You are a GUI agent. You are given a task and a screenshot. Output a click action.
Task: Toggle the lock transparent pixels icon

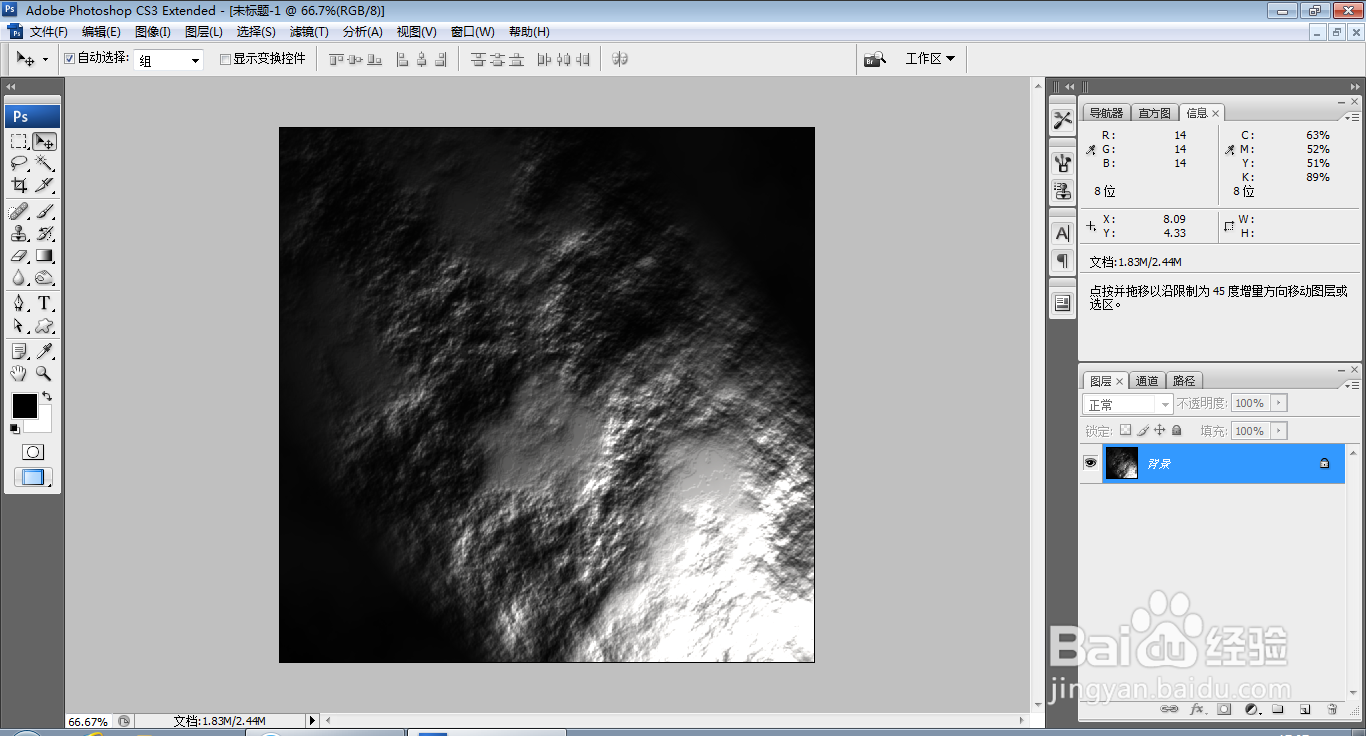click(1125, 430)
